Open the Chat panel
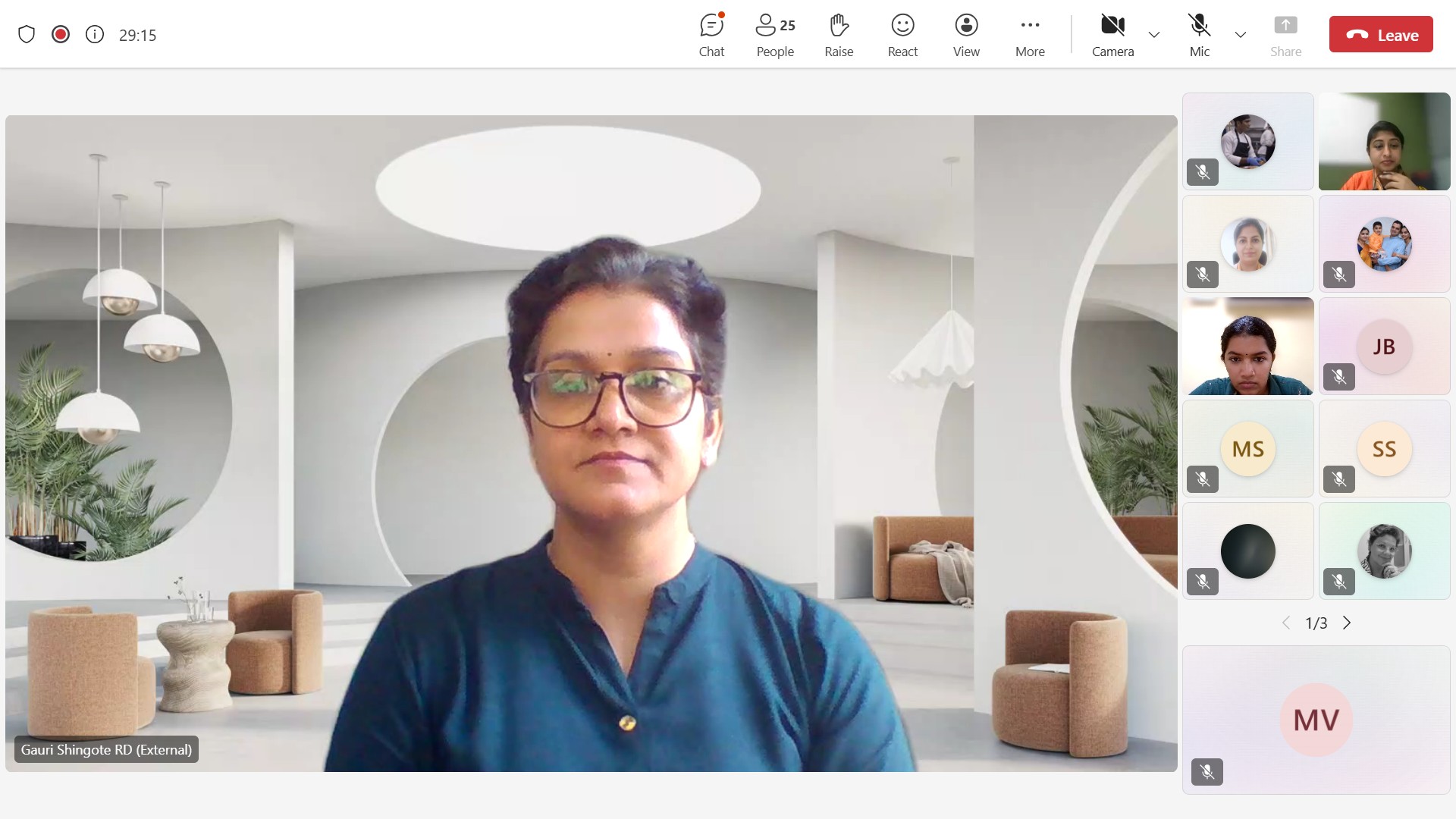Screen dimensions: 1456x819 711,35
